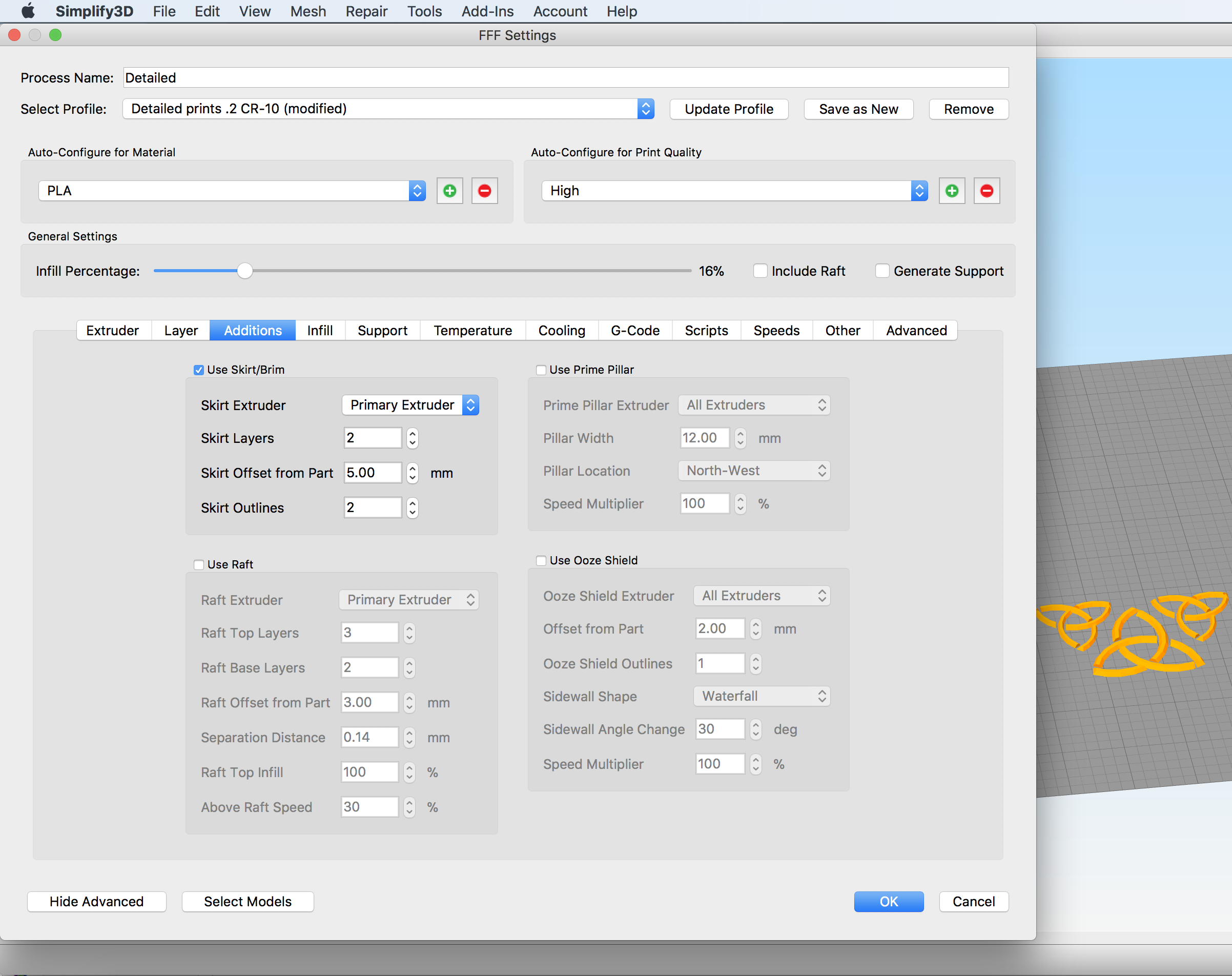1232x976 pixels.
Task: Click the Infill Percentage slider handle
Action: pyautogui.click(x=244, y=271)
